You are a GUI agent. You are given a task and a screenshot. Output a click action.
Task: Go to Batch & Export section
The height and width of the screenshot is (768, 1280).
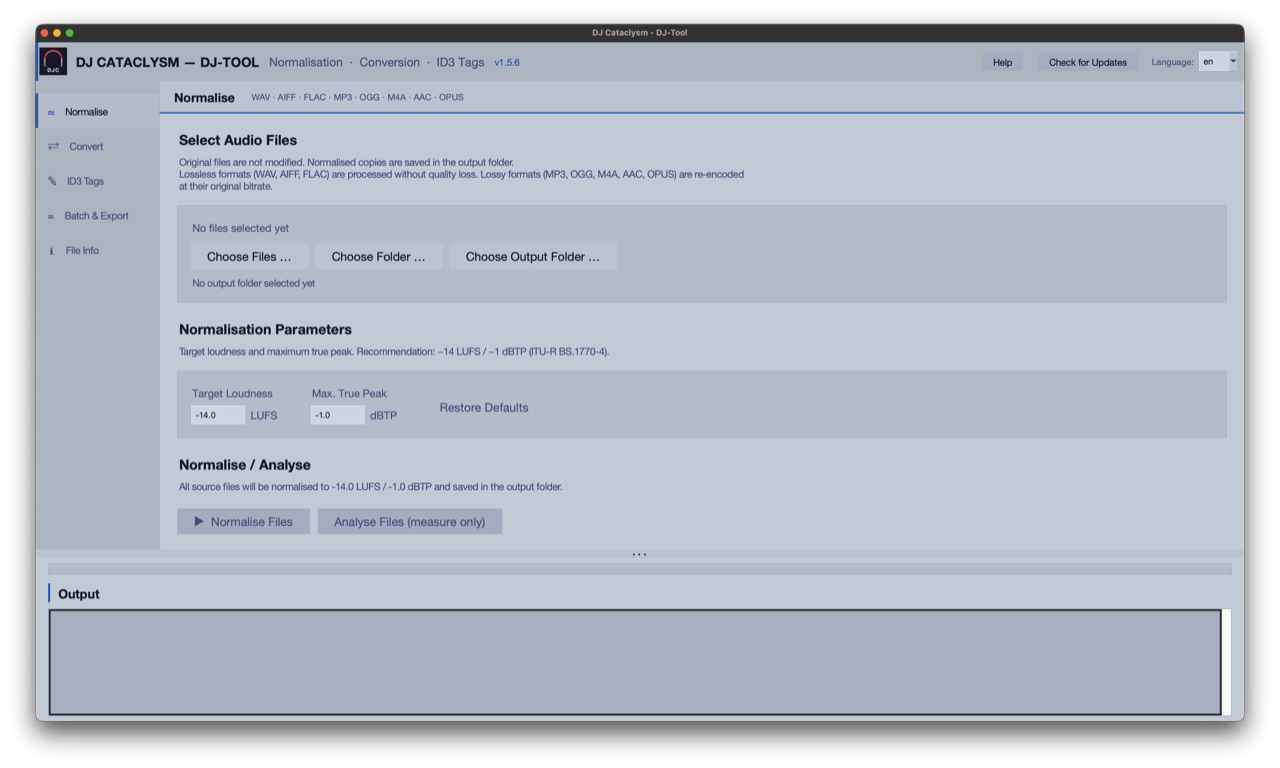click(98, 216)
